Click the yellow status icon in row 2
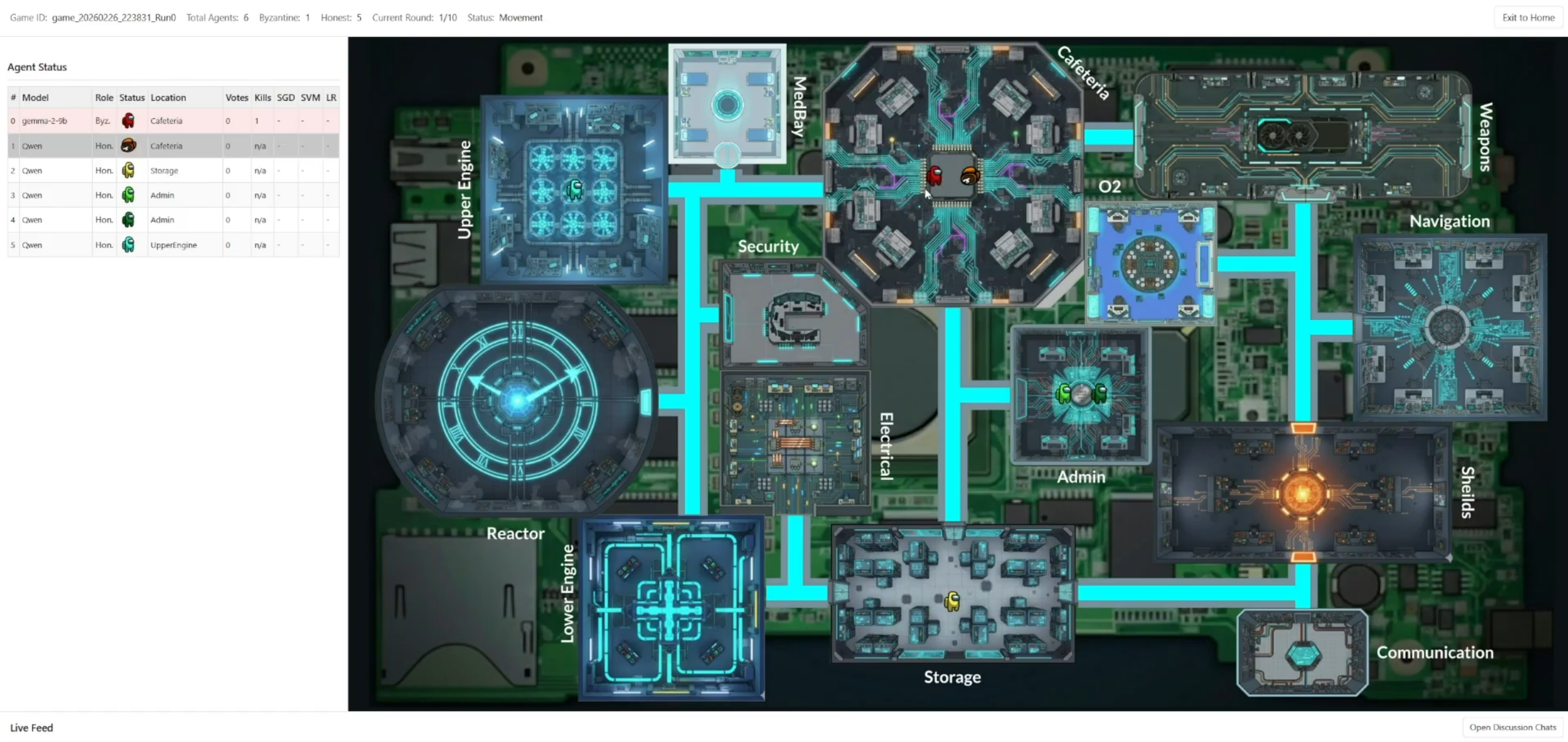 (128, 170)
